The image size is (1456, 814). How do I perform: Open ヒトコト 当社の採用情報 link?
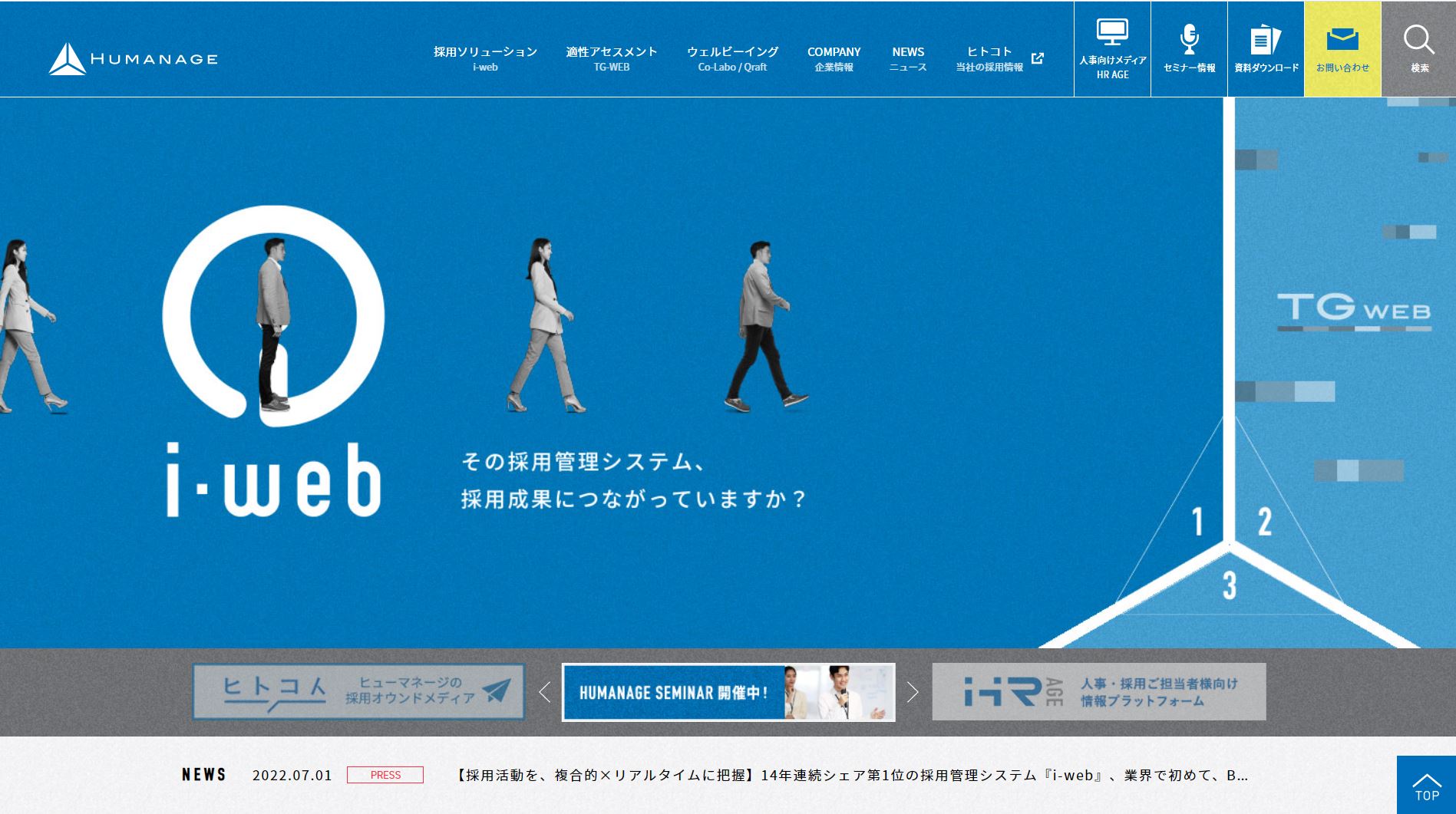989,58
